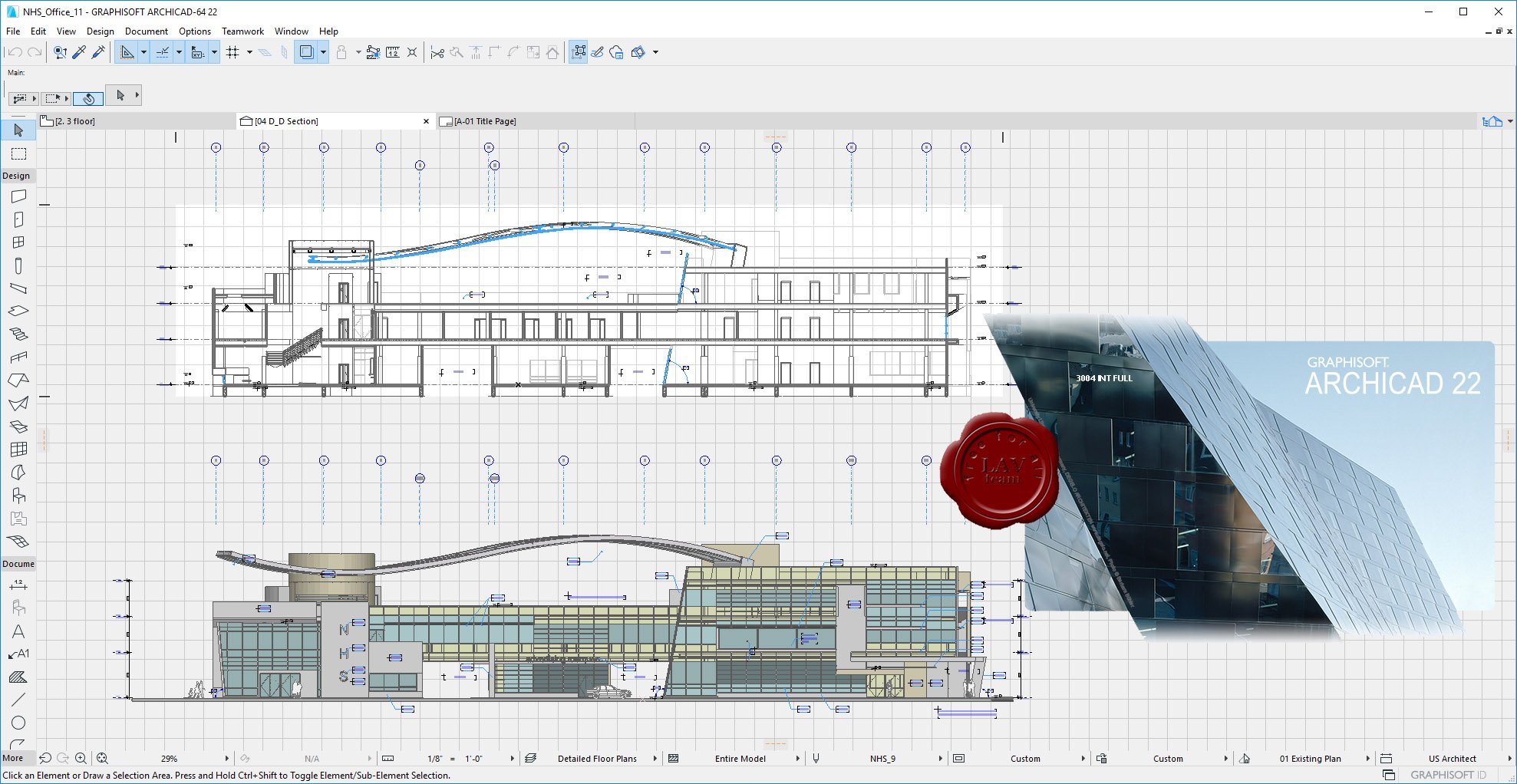Open the Teamwork menu

(x=242, y=31)
